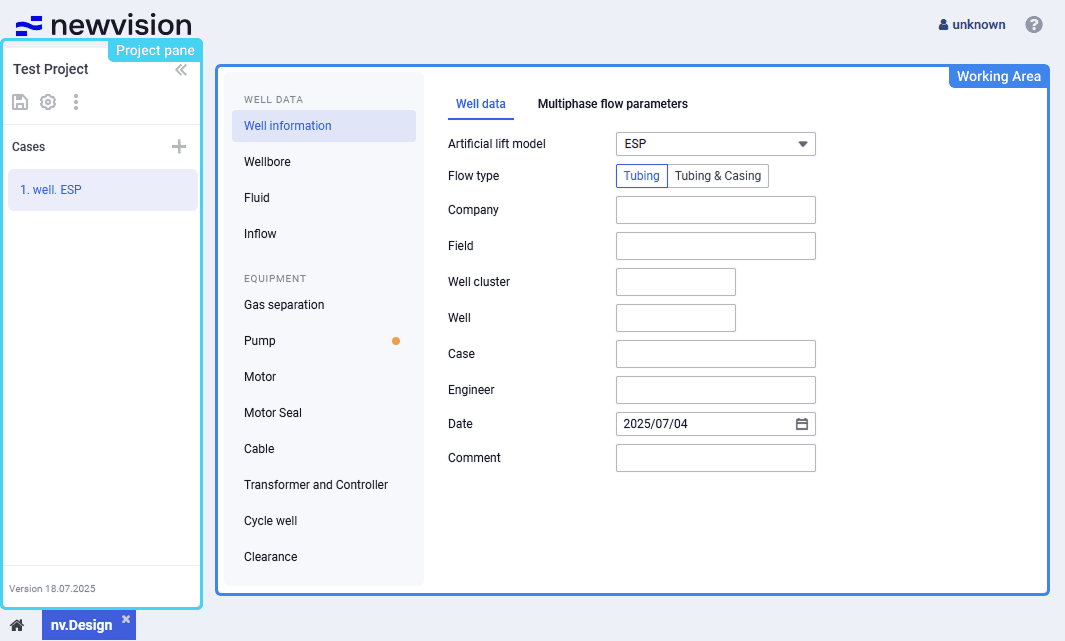Close the nv.Design tab
The image size is (1065, 641).
pyautogui.click(x=126, y=619)
